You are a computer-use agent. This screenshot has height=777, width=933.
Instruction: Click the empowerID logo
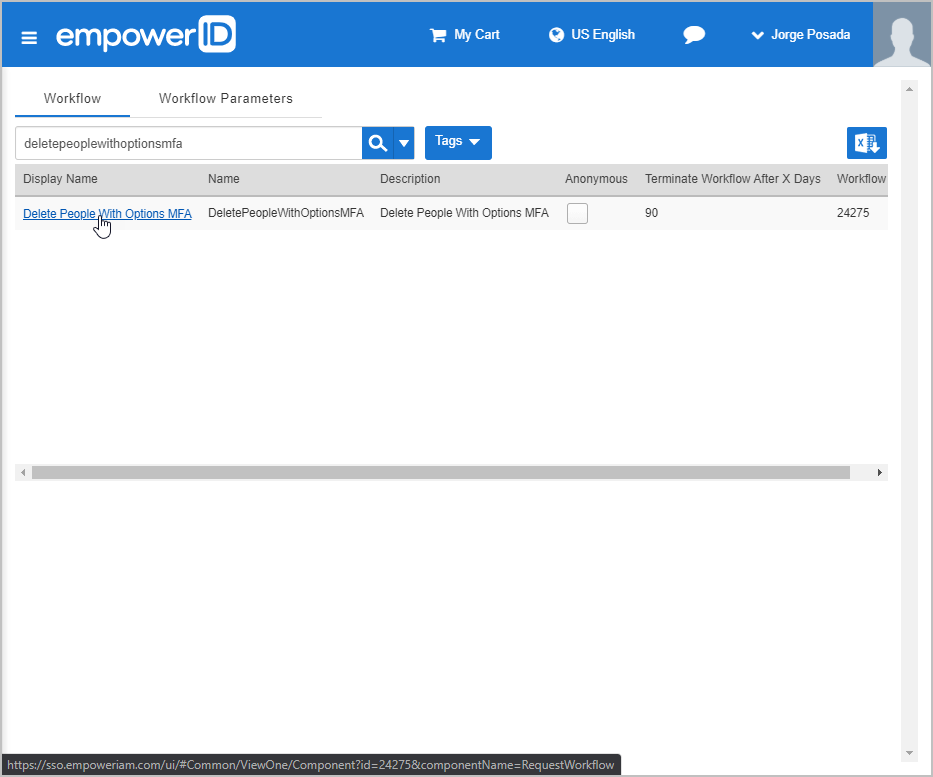pyautogui.click(x=146, y=33)
